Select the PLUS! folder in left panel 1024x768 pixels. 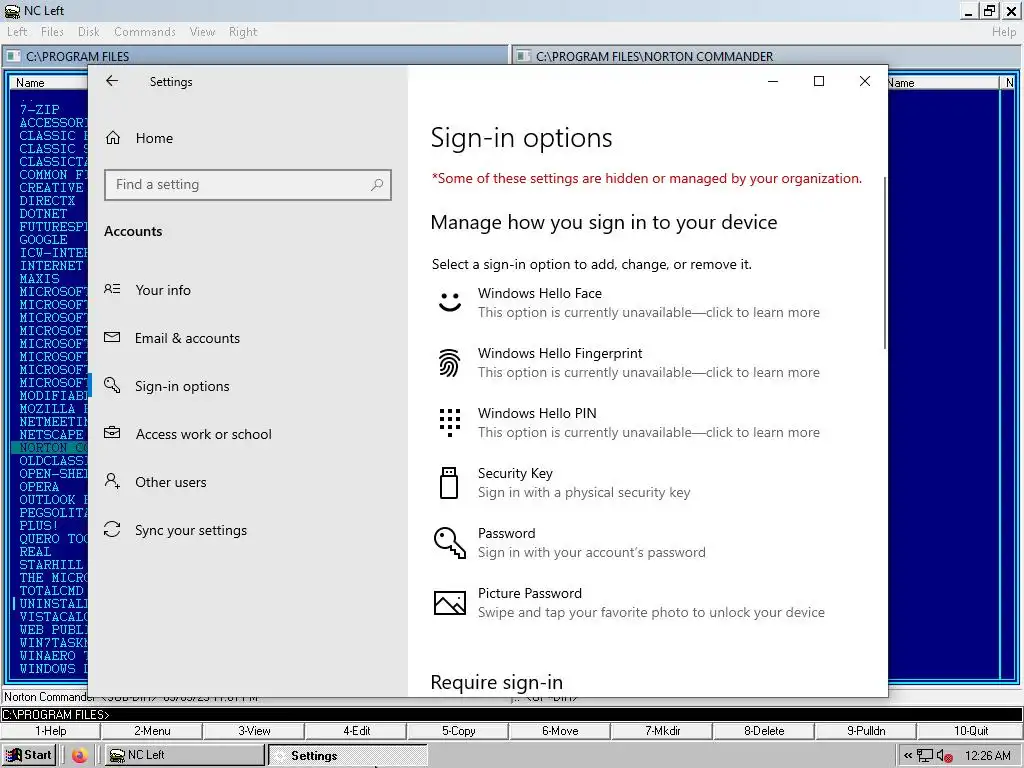pyautogui.click(x=39, y=526)
